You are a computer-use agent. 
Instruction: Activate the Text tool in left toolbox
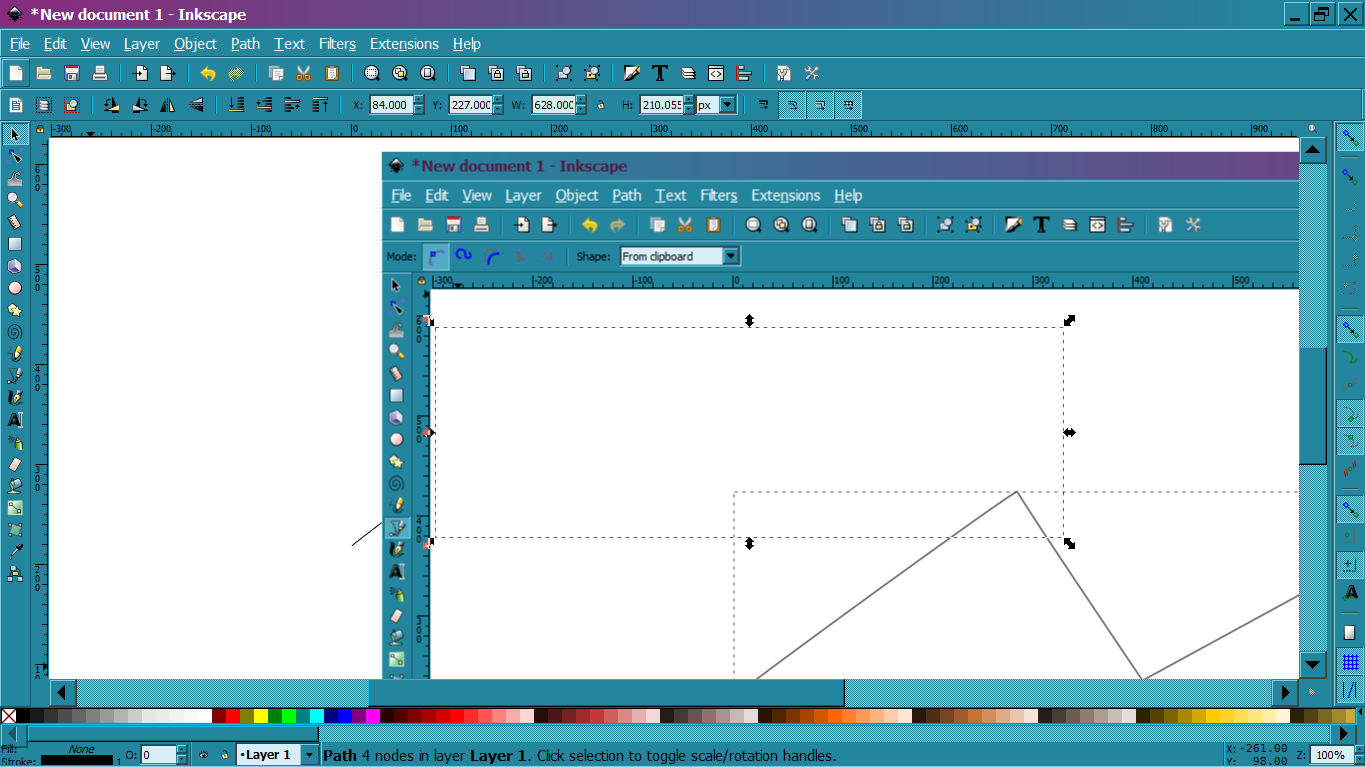point(15,420)
